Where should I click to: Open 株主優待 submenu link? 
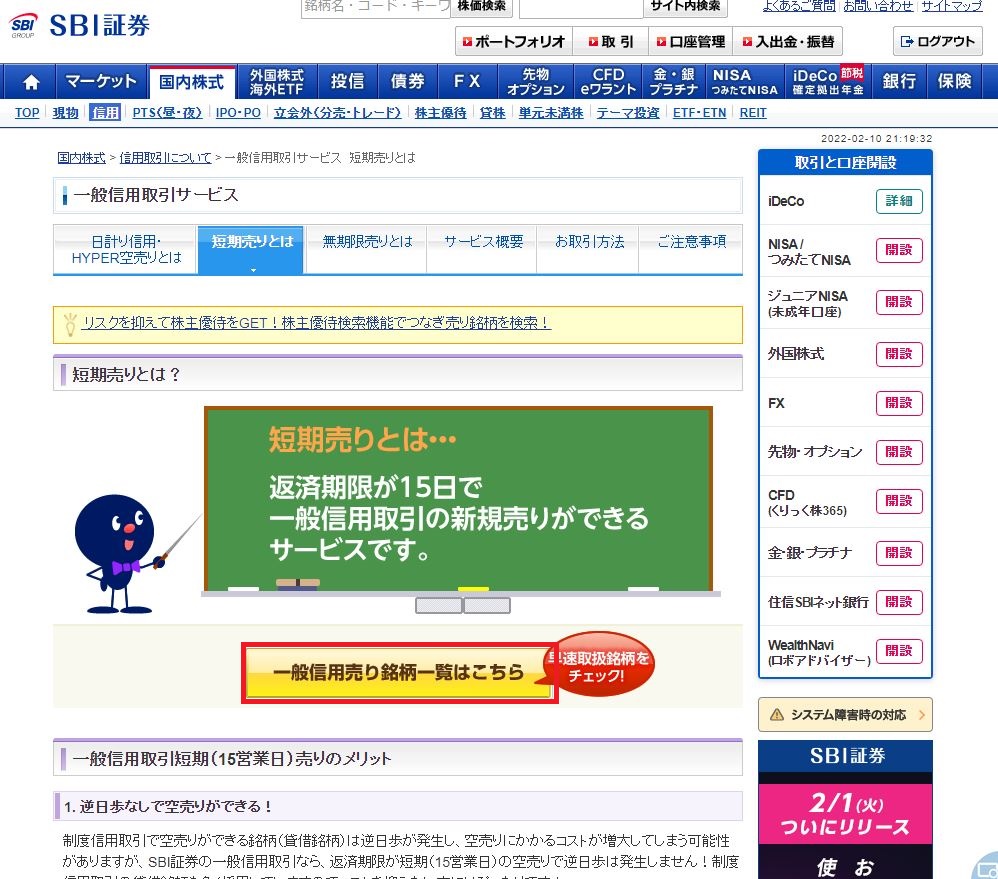440,113
